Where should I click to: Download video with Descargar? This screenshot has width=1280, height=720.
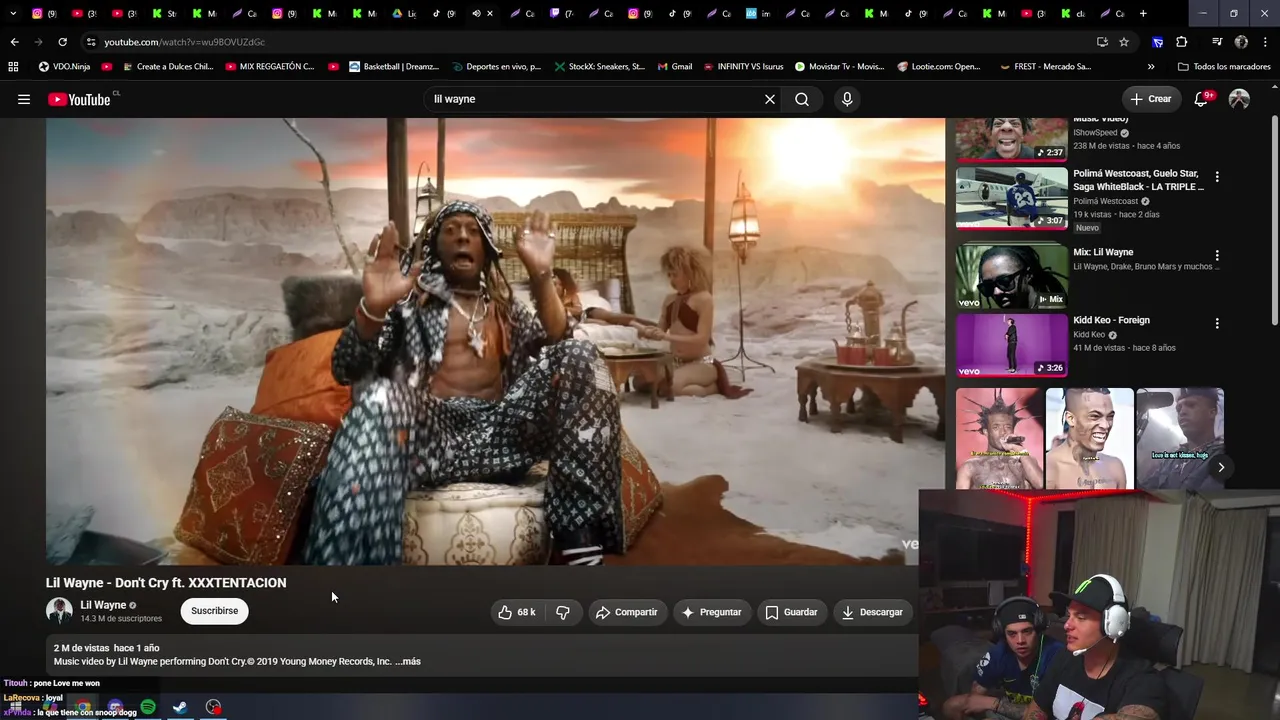coord(872,612)
